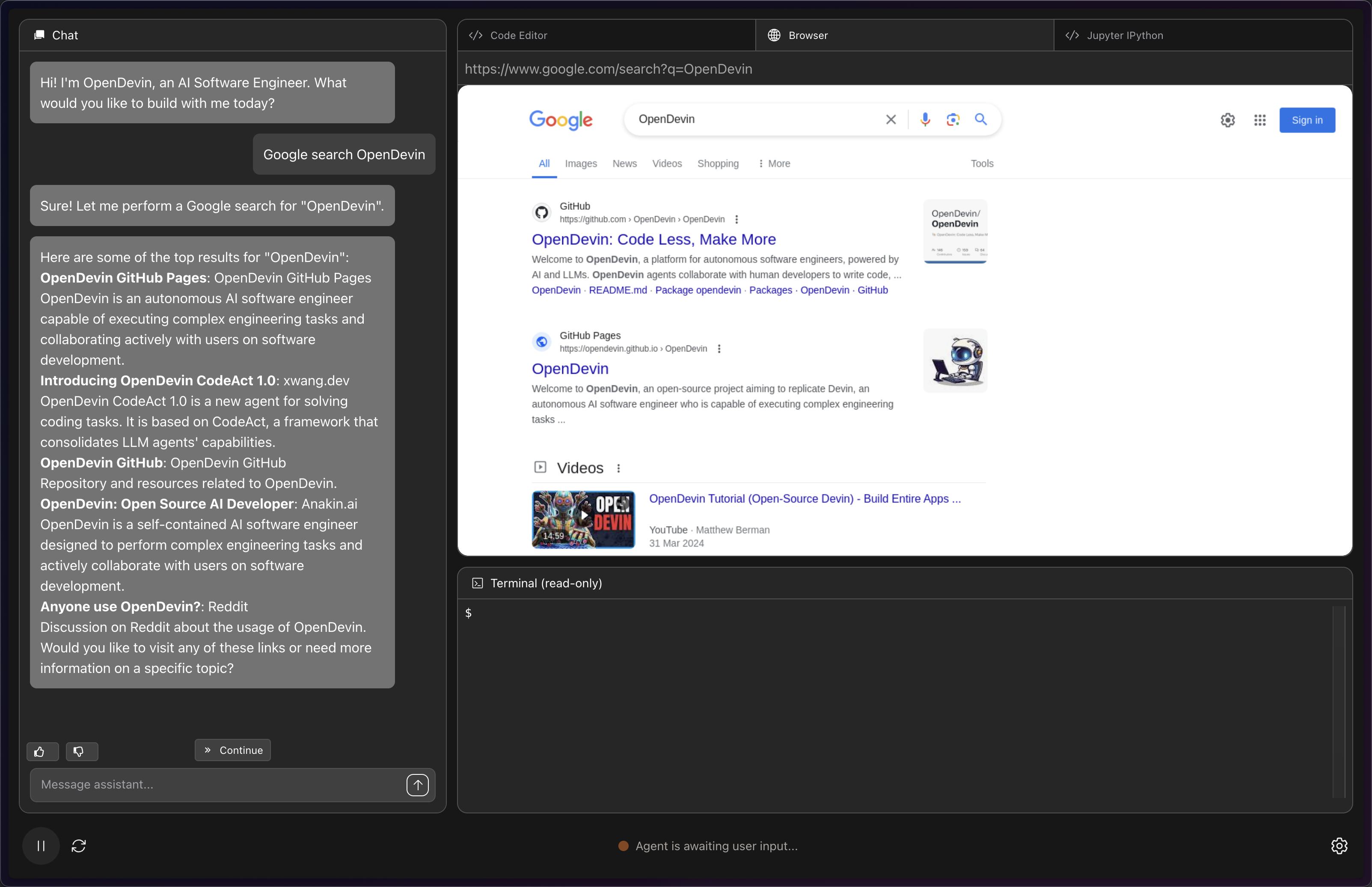The image size is (1372, 887).
Task: Open options menu for GitHub result
Action: pyautogui.click(x=736, y=220)
